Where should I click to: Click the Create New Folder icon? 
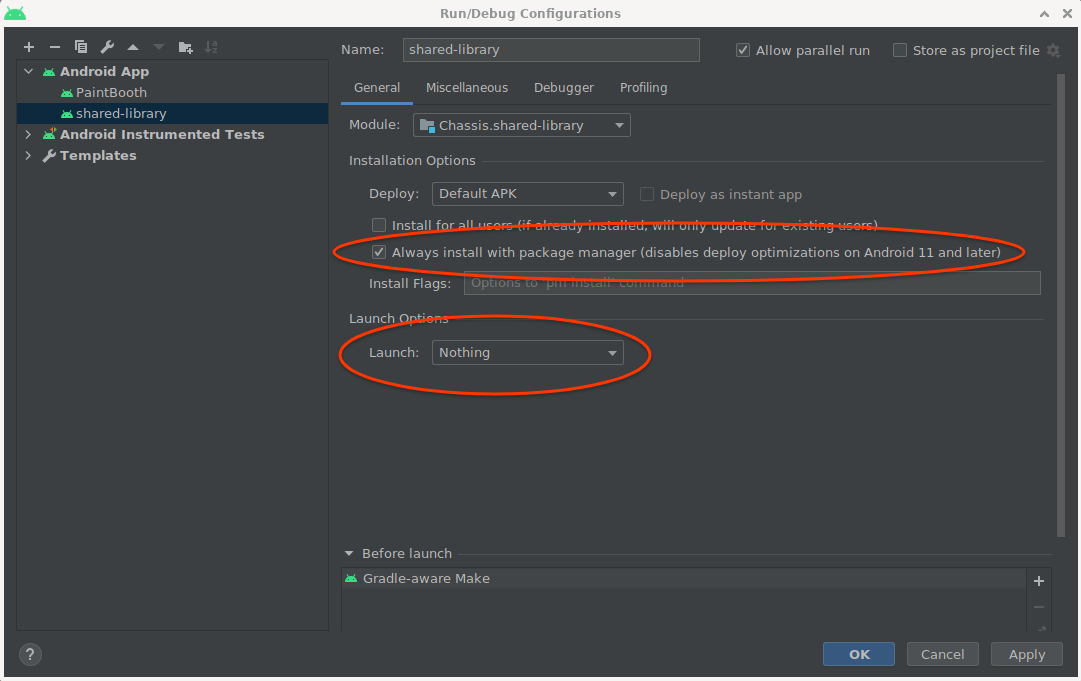[x=185, y=47]
